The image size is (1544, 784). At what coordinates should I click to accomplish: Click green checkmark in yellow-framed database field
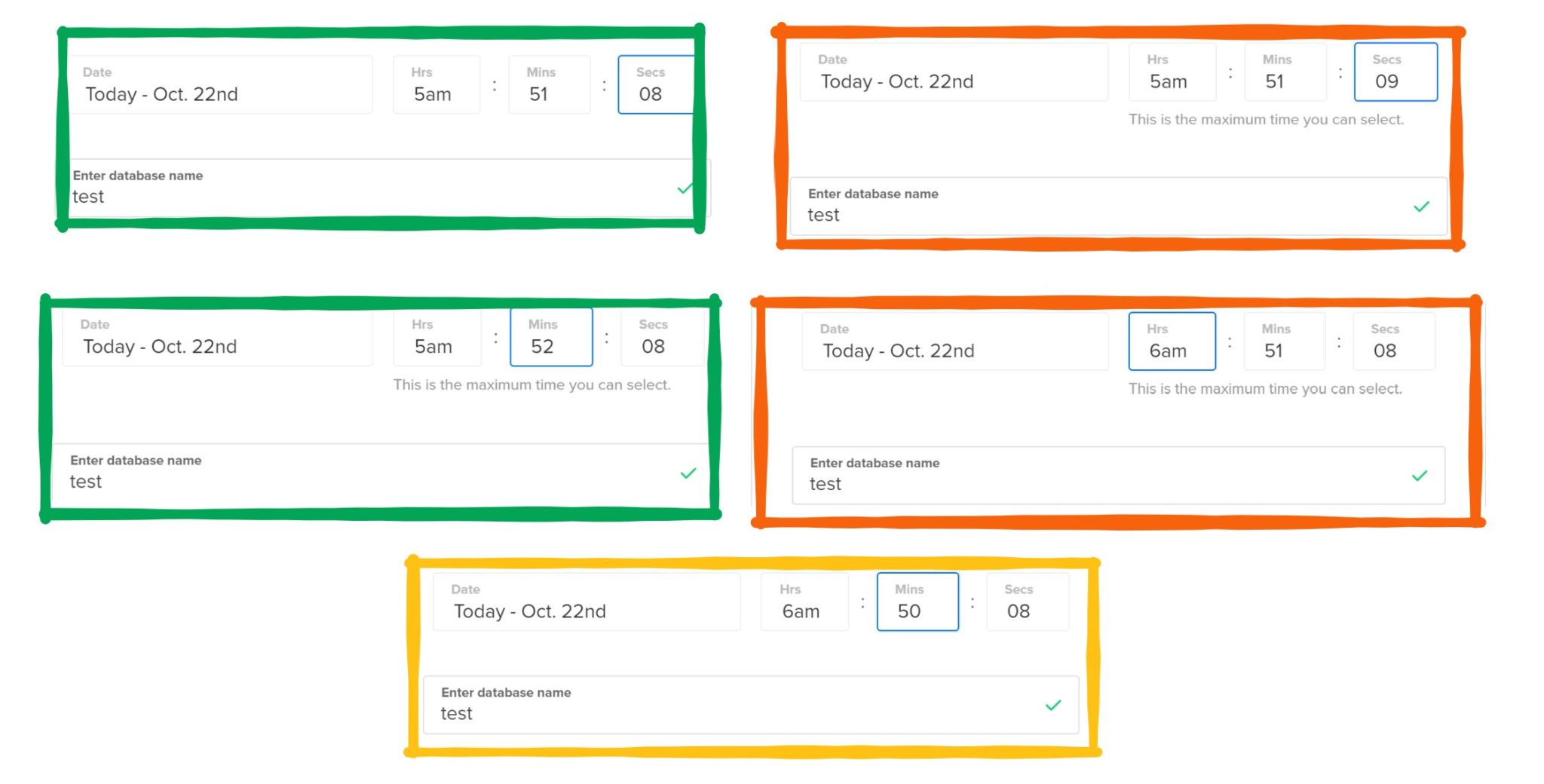click(1053, 706)
